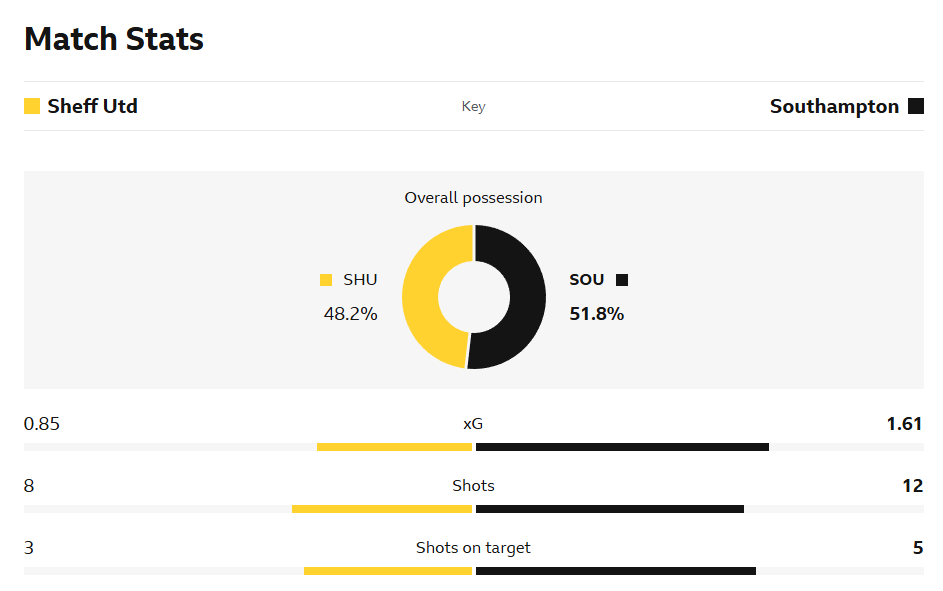The image size is (943, 591).
Task: Click the 48.2% possession value
Action: pyautogui.click(x=350, y=314)
